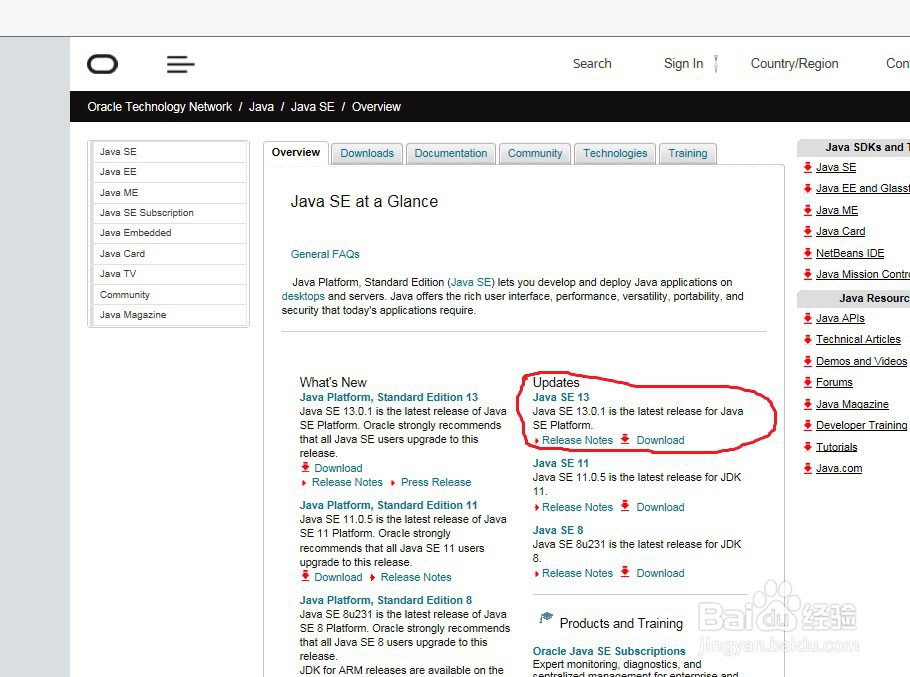Open Java SE Subscription sidebar item
The width and height of the screenshot is (910, 677).
click(169, 213)
